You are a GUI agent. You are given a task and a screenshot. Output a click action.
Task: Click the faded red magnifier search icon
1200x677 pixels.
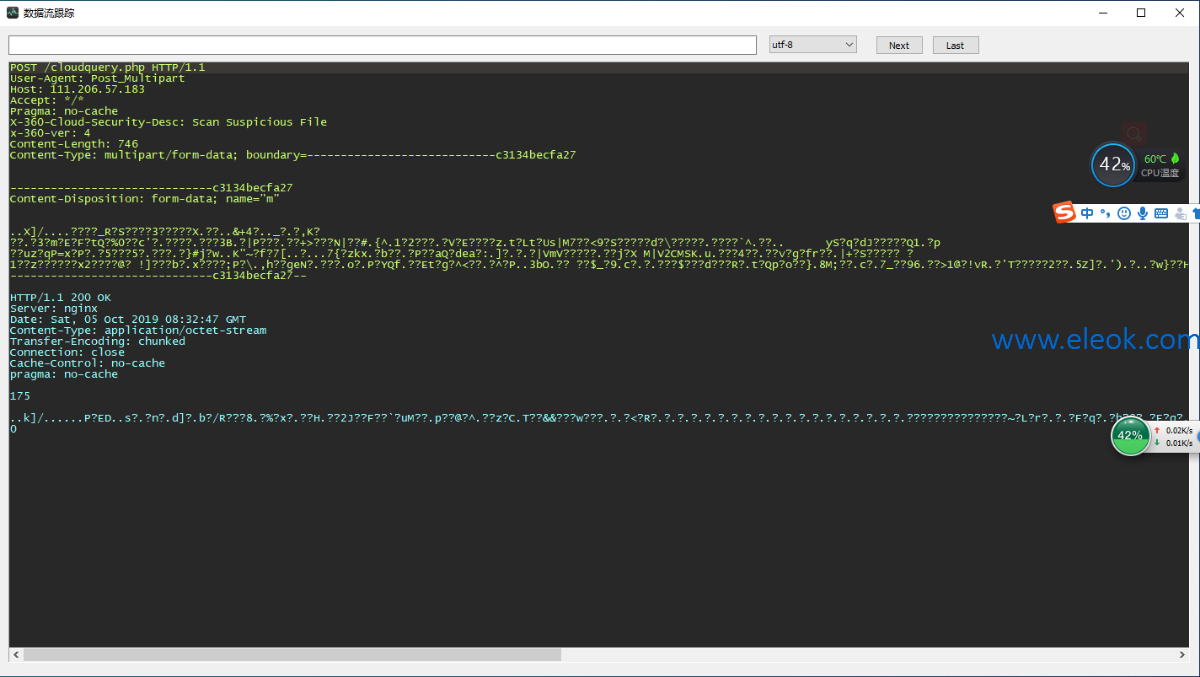(x=1134, y=134)
